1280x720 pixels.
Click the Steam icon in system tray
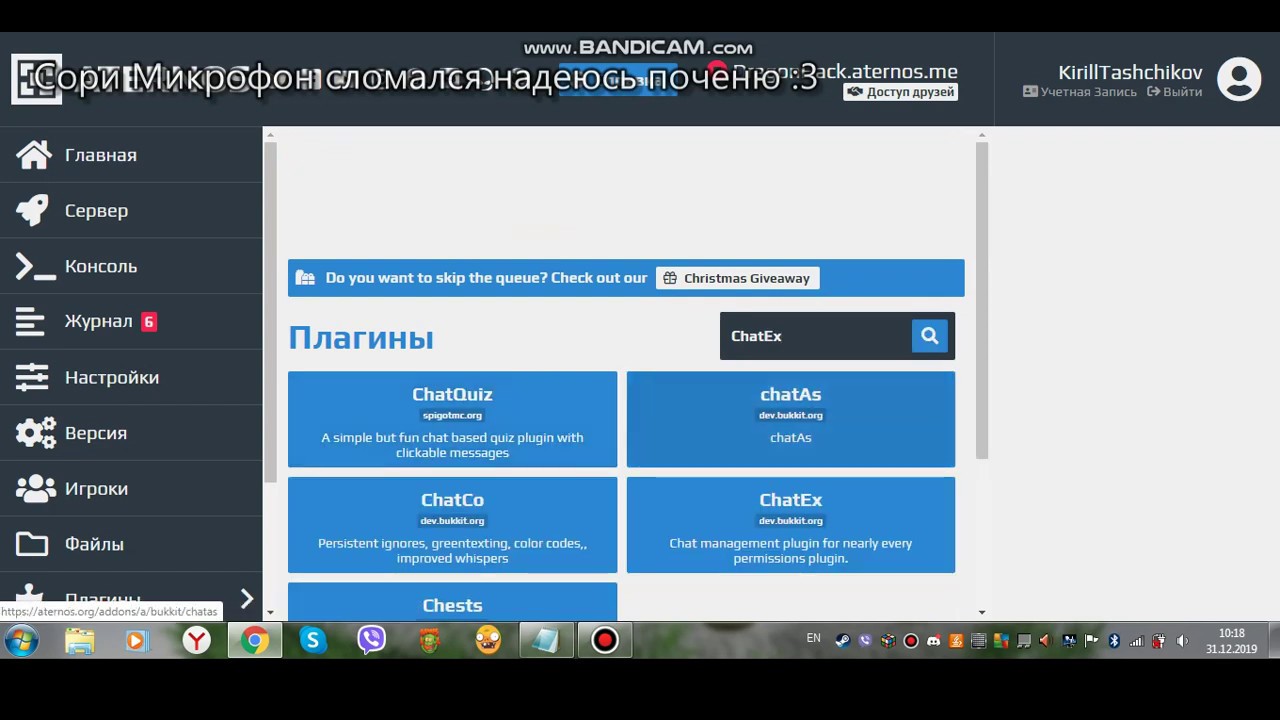(x=843, y=641)
